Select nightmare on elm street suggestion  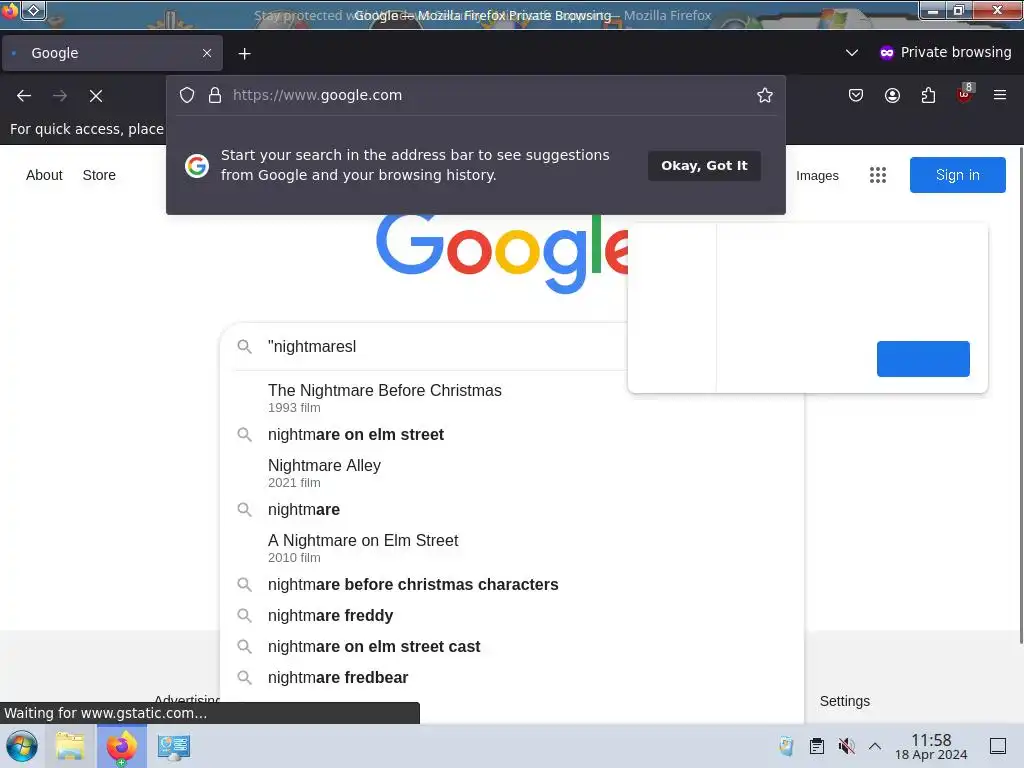512,434
